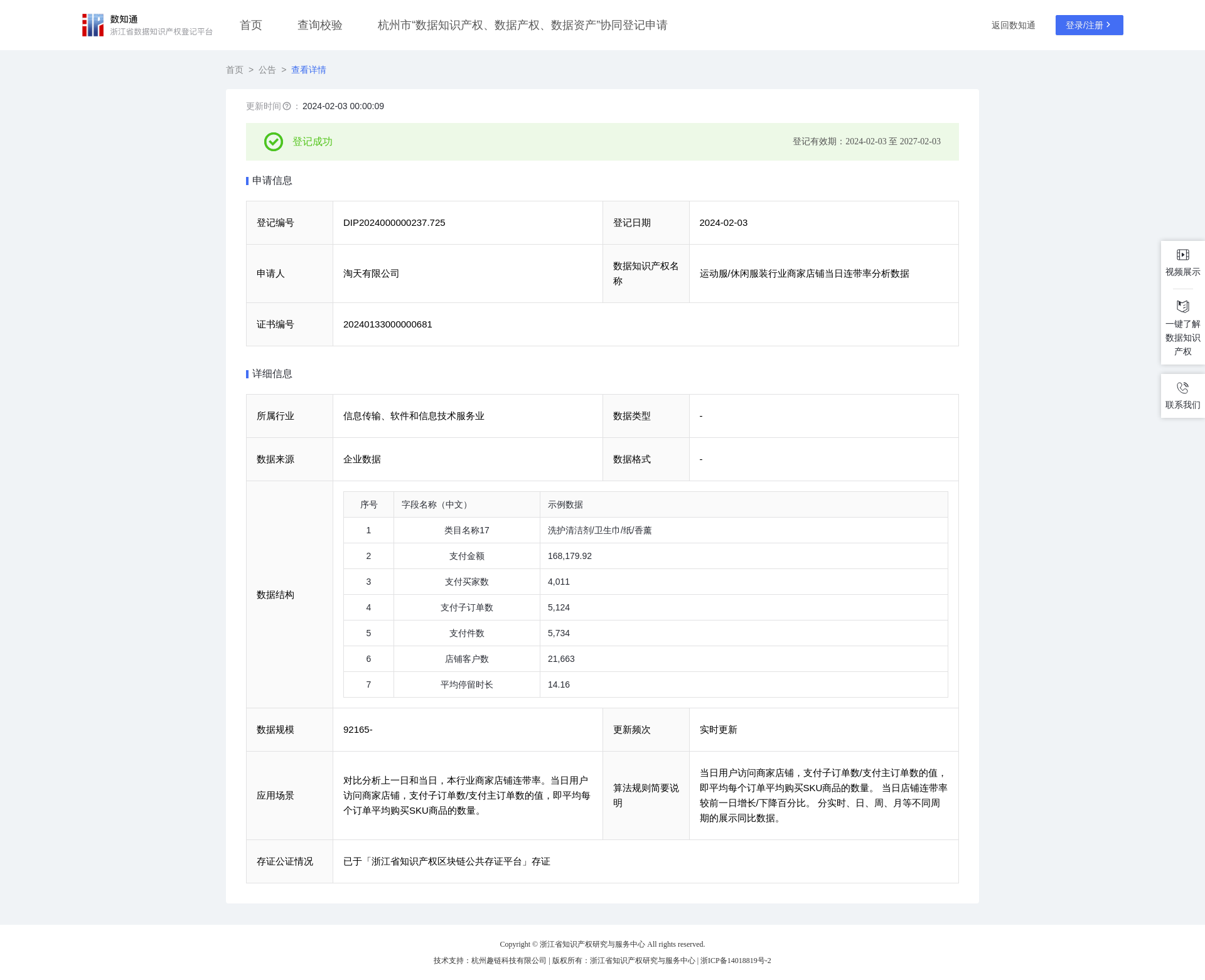Click the 登录/注册 button
The height and width of the screenshot is (980, 1205).
1089,25
